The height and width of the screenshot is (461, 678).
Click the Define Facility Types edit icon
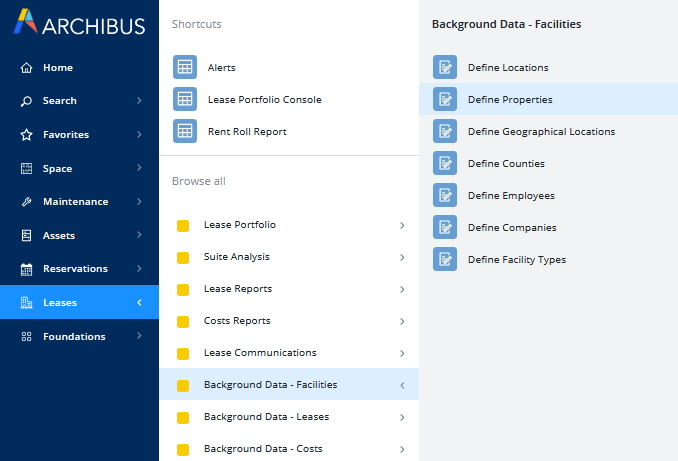445,259
